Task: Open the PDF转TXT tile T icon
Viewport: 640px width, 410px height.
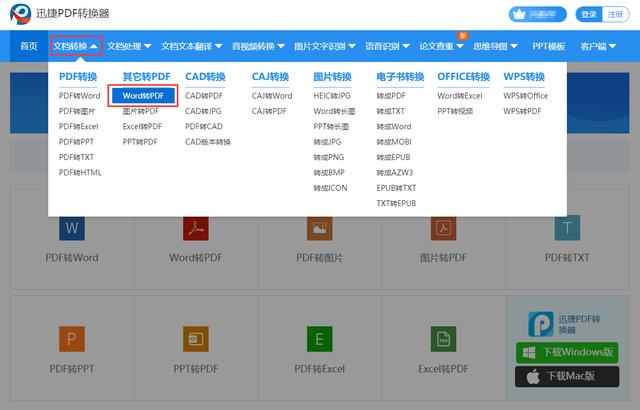Action: click(567, 227)
